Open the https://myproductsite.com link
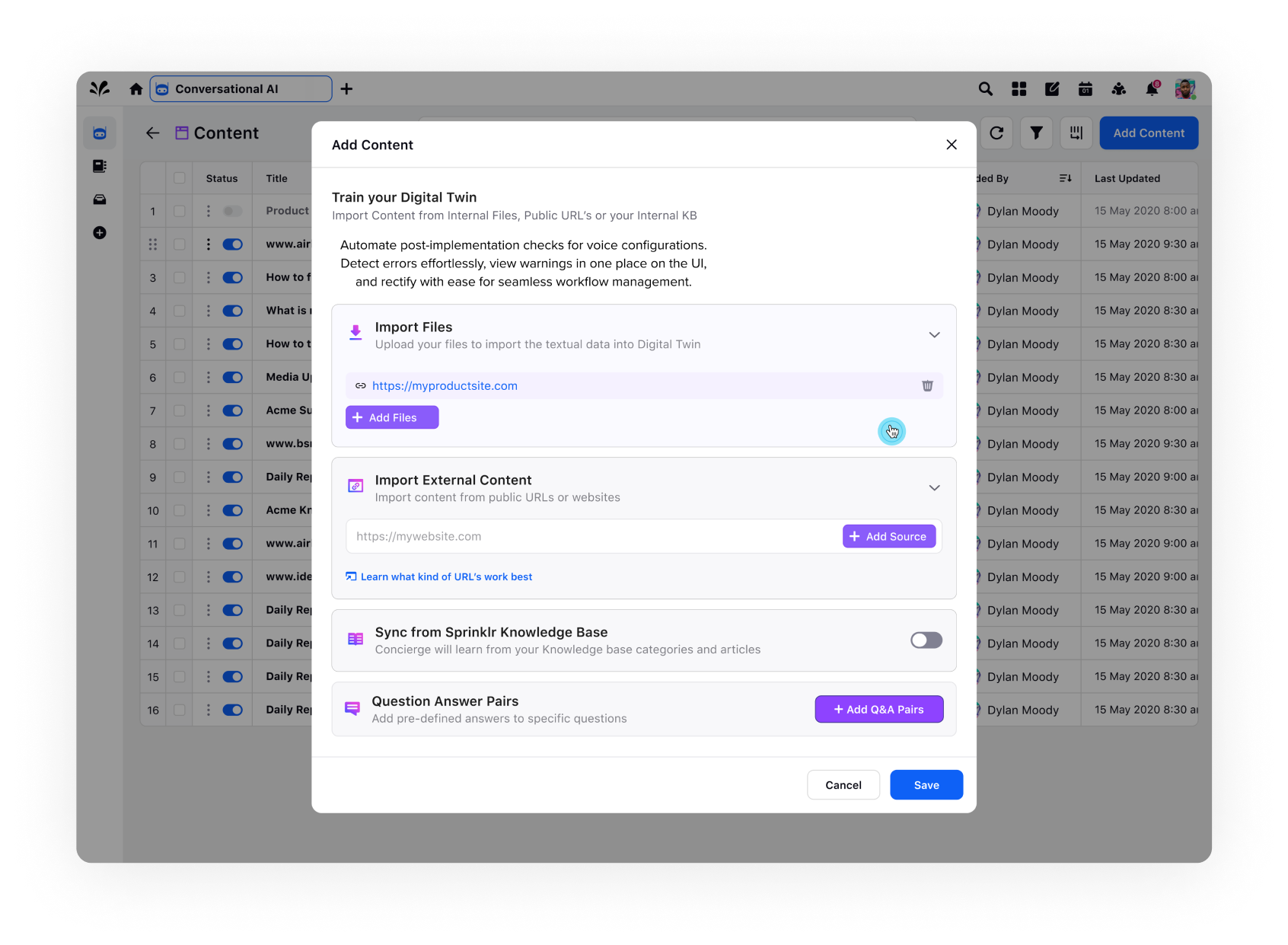 (445, 386)
